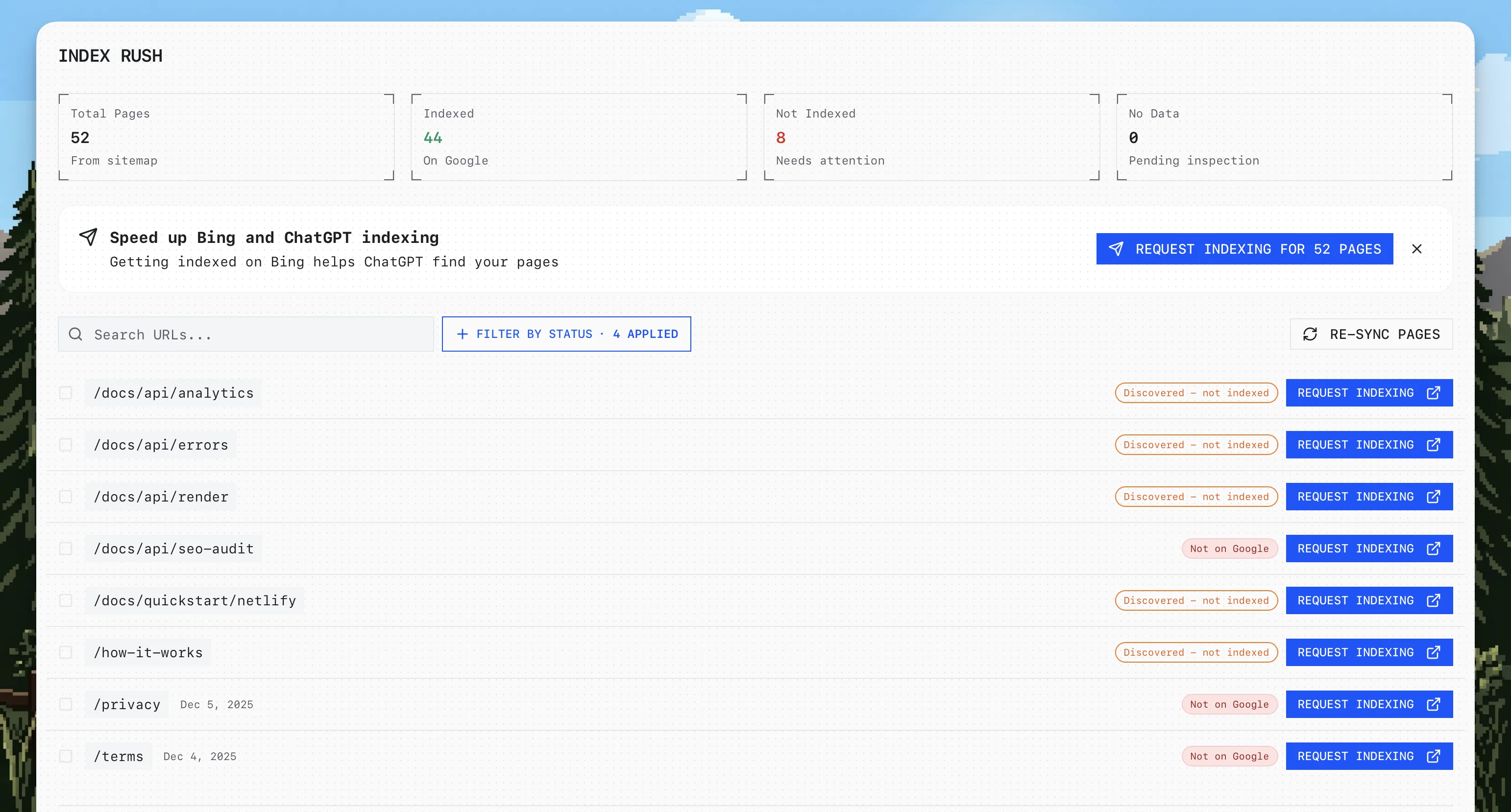
Task: Dismiss the Bing indexing banner
Action: 1417,249
